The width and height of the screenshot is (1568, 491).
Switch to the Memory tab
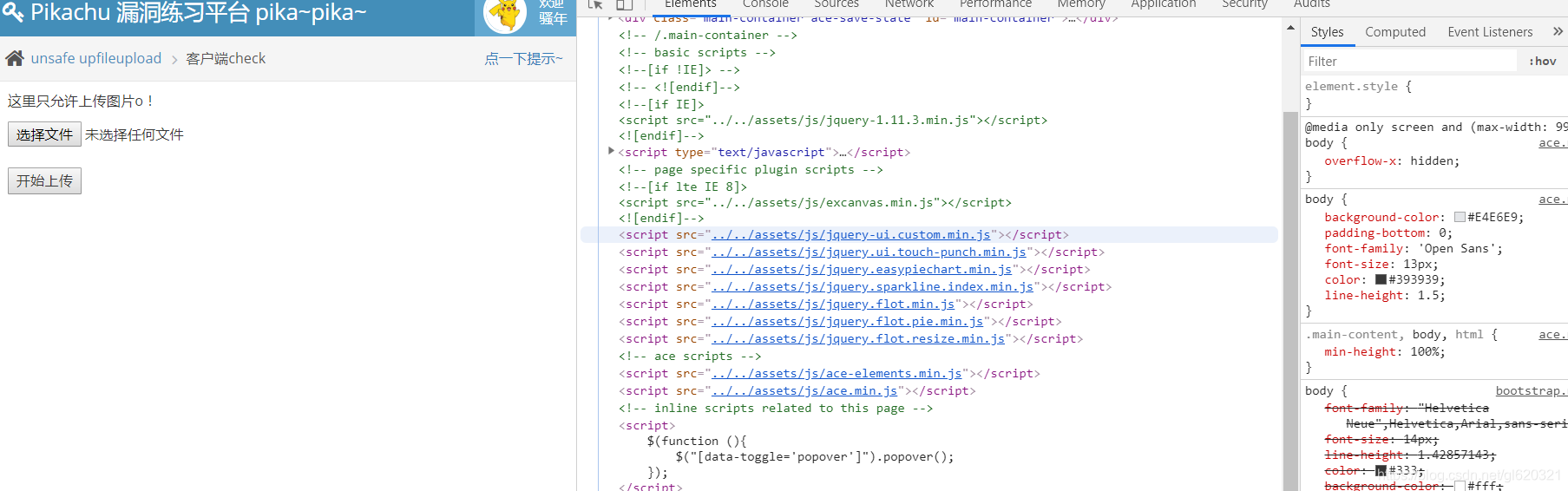(1081, 4)
